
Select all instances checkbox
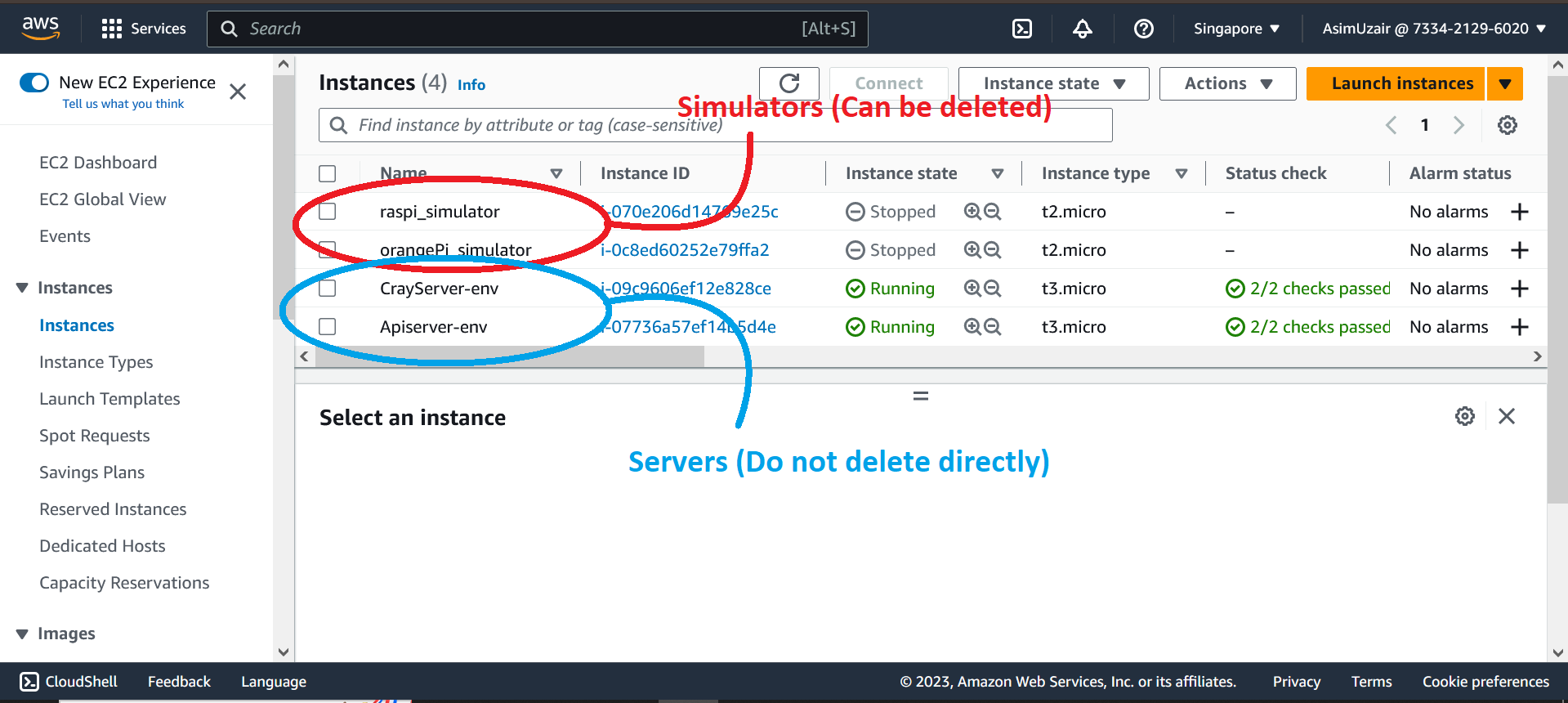click(328, 173)
